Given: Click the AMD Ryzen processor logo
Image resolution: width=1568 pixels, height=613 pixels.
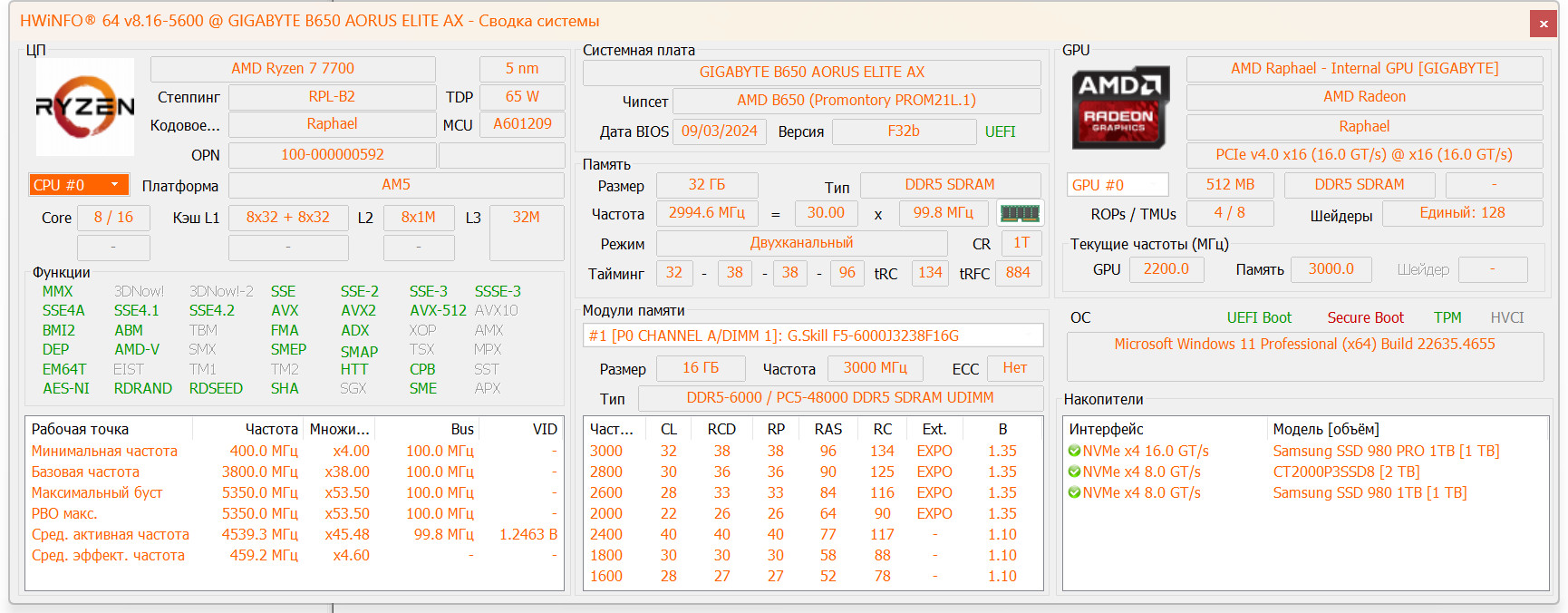Looking at the screenshot, I should (x=84, y=107).
